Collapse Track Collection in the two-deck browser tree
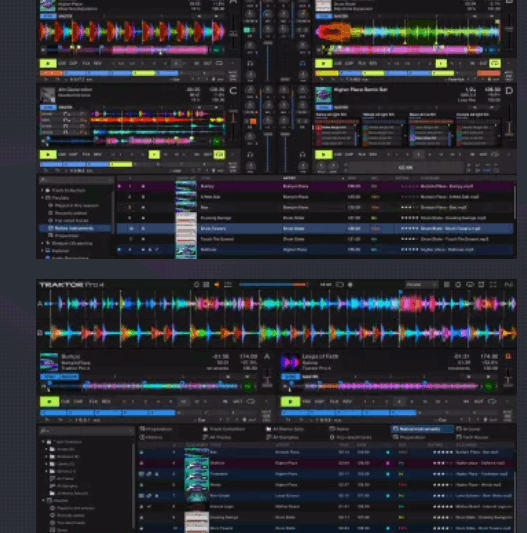Viewport: 527px width, 533px height. [44, 442]
